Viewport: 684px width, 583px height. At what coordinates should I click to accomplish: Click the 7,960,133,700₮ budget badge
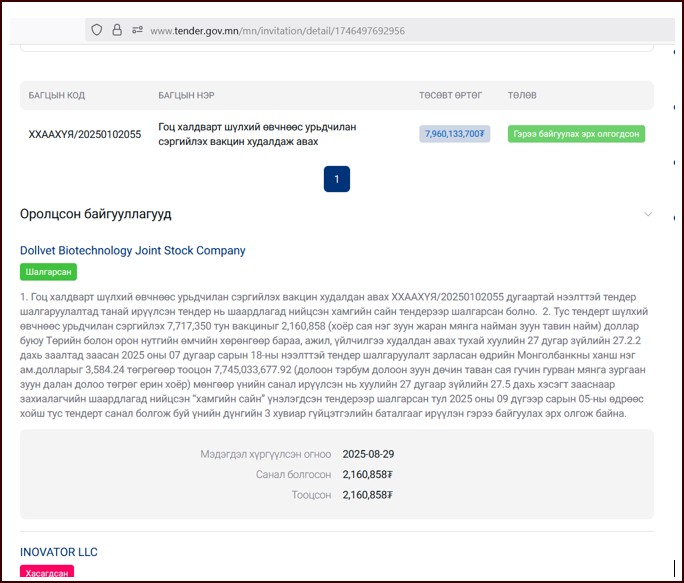tap(454, 134)
